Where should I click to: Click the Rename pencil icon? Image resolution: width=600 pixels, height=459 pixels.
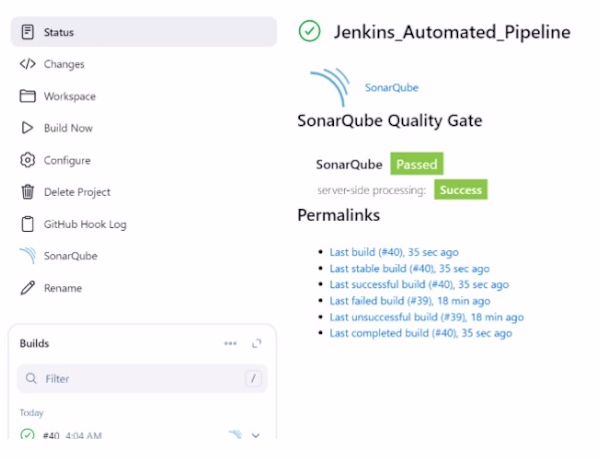click(28, 288)
